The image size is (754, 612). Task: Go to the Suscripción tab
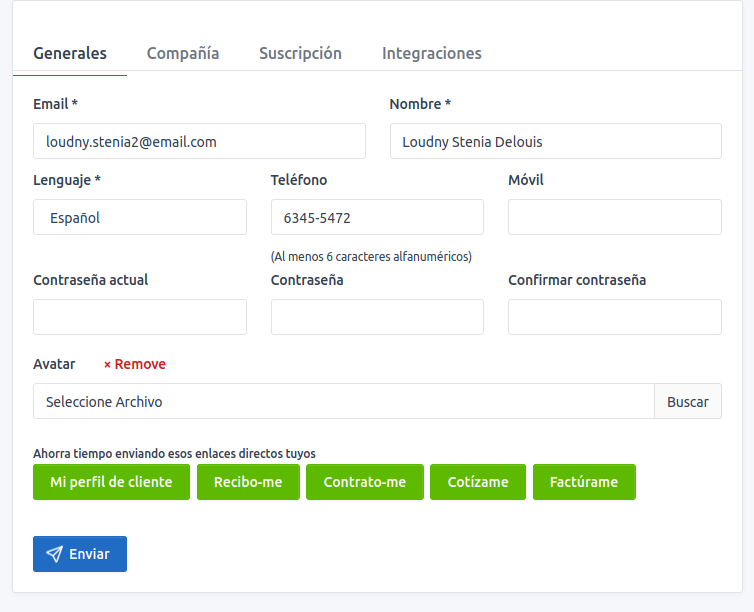tap(300, 54)
